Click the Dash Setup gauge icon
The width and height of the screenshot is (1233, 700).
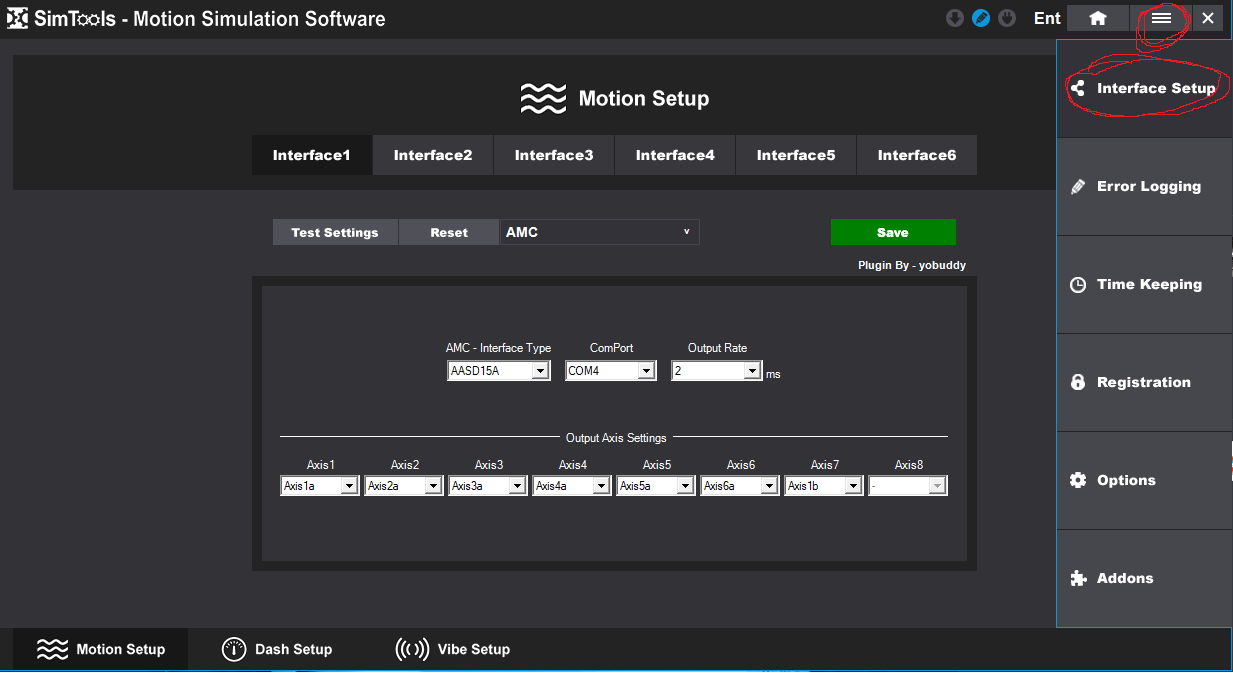234,649
